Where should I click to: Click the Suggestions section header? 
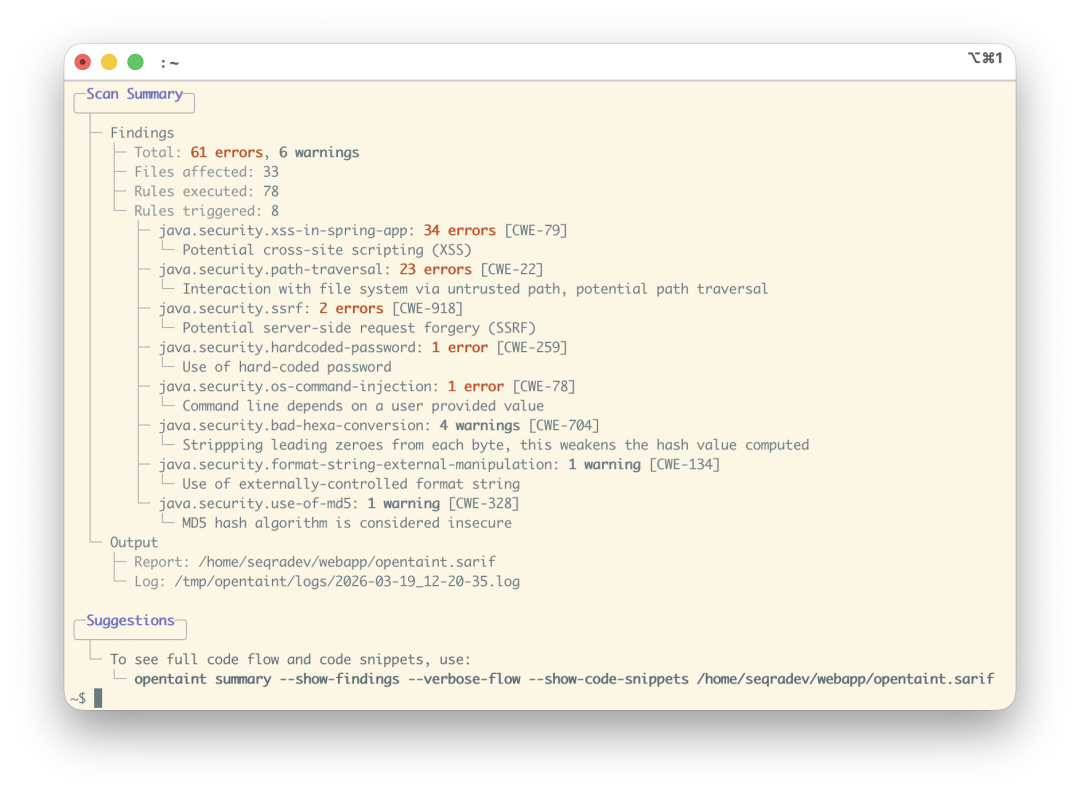pos(130,620)
